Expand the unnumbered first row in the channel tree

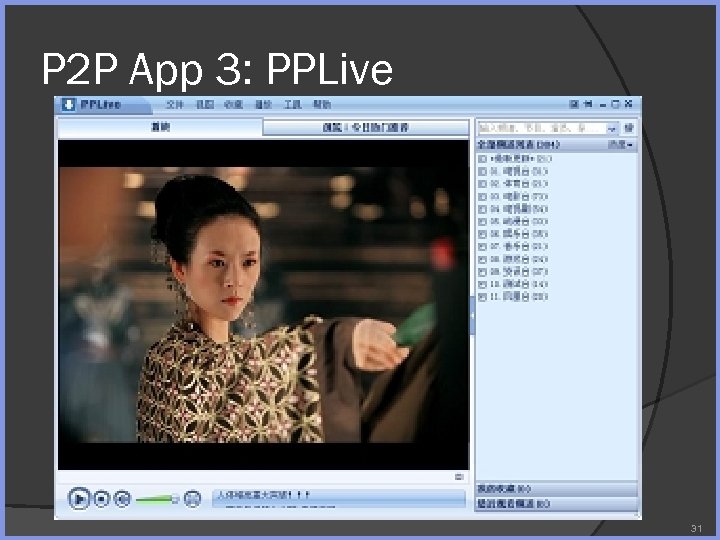pyautogui.click(x=482, y=159)
